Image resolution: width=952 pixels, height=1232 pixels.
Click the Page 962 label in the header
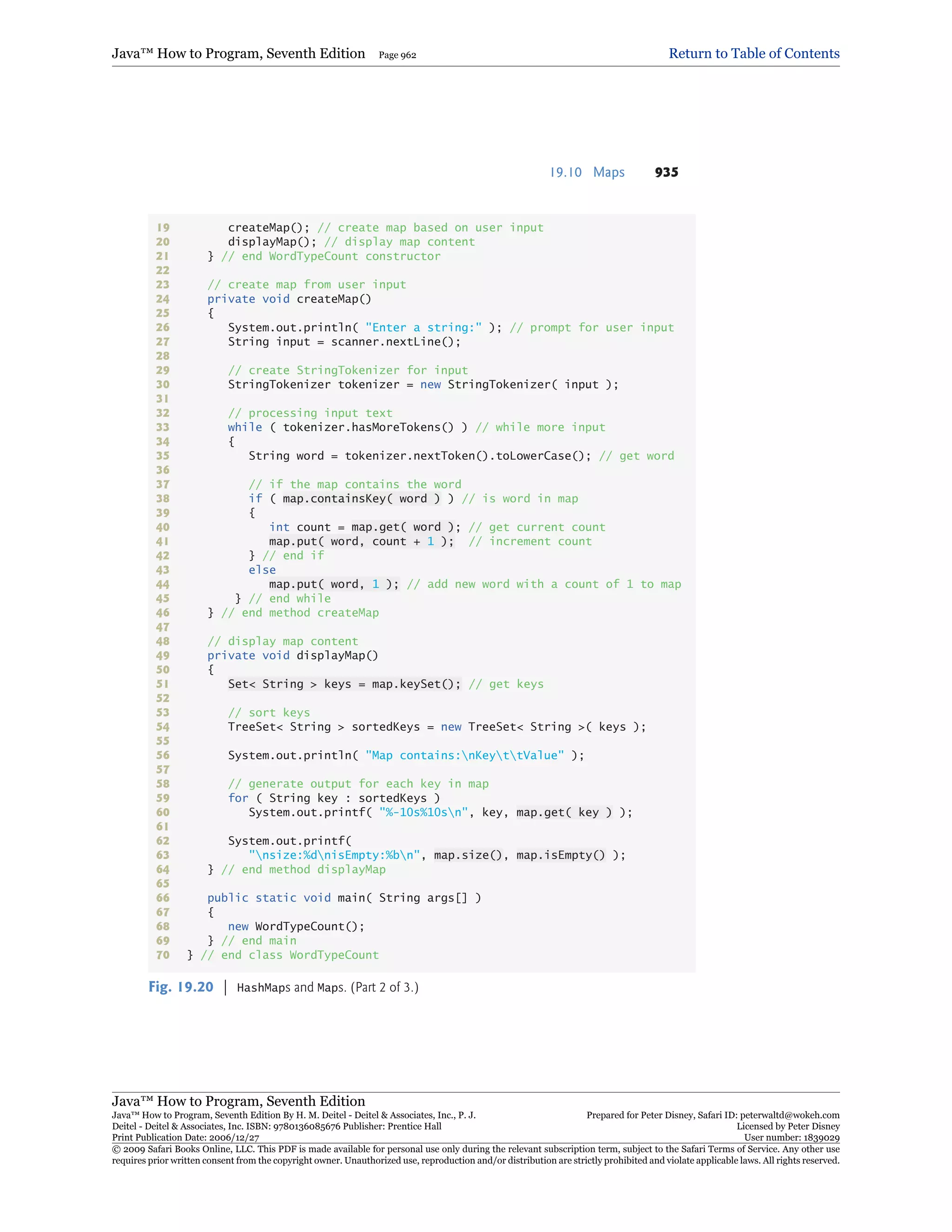[x=397, y=55]
